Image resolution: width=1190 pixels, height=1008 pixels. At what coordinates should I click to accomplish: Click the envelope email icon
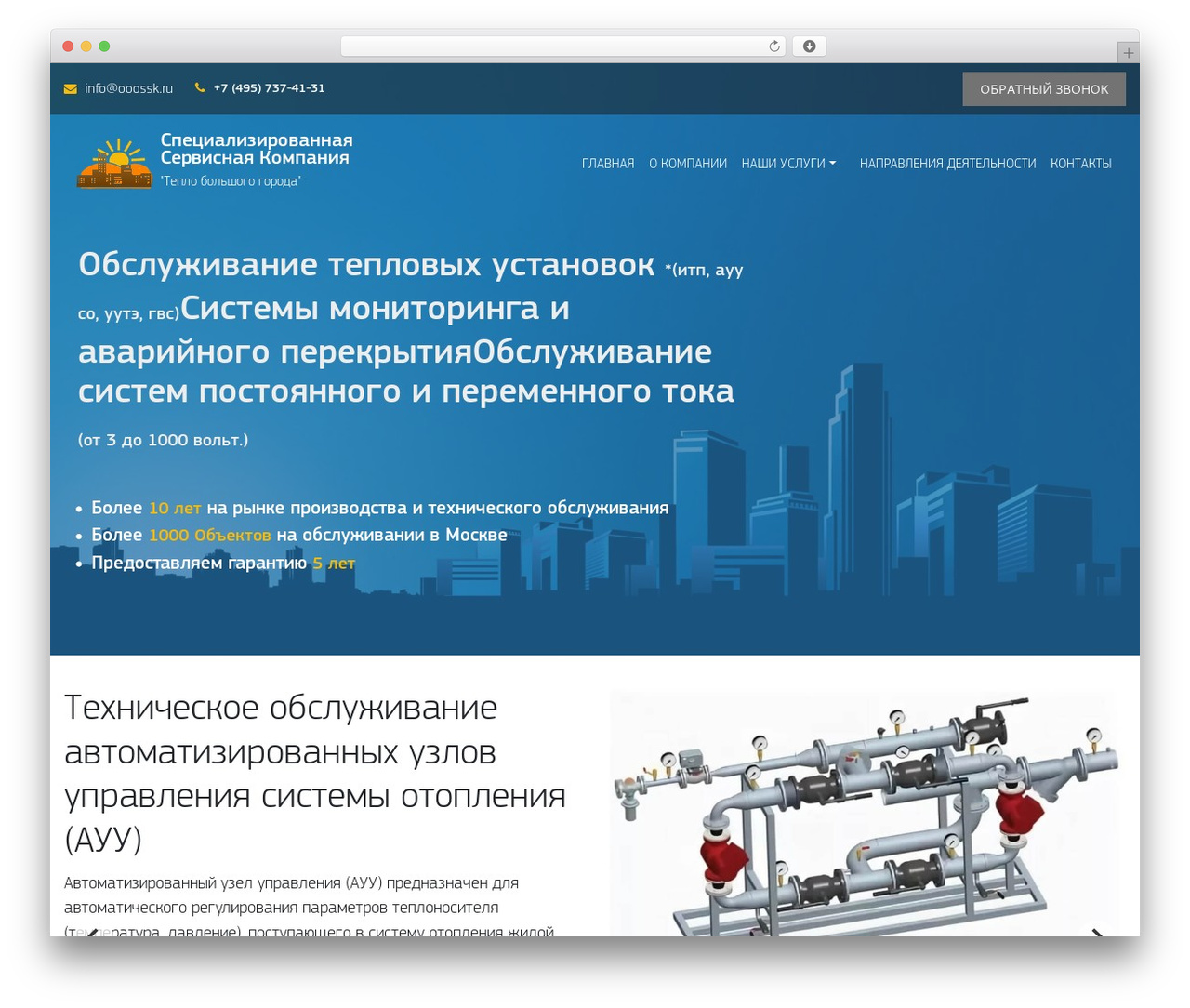pyautogui.click(x=70, y=88)
